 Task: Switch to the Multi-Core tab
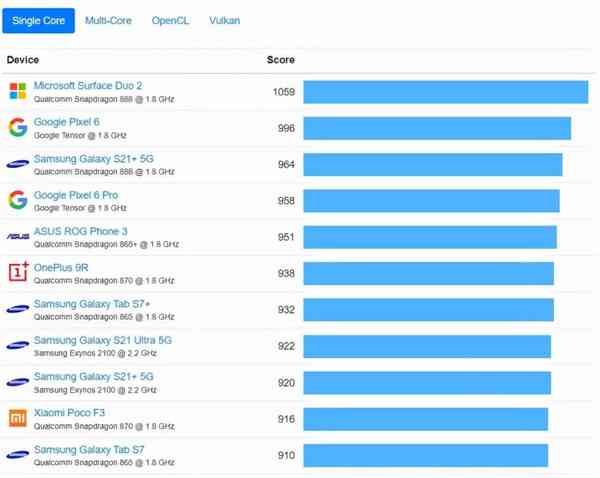108,20
